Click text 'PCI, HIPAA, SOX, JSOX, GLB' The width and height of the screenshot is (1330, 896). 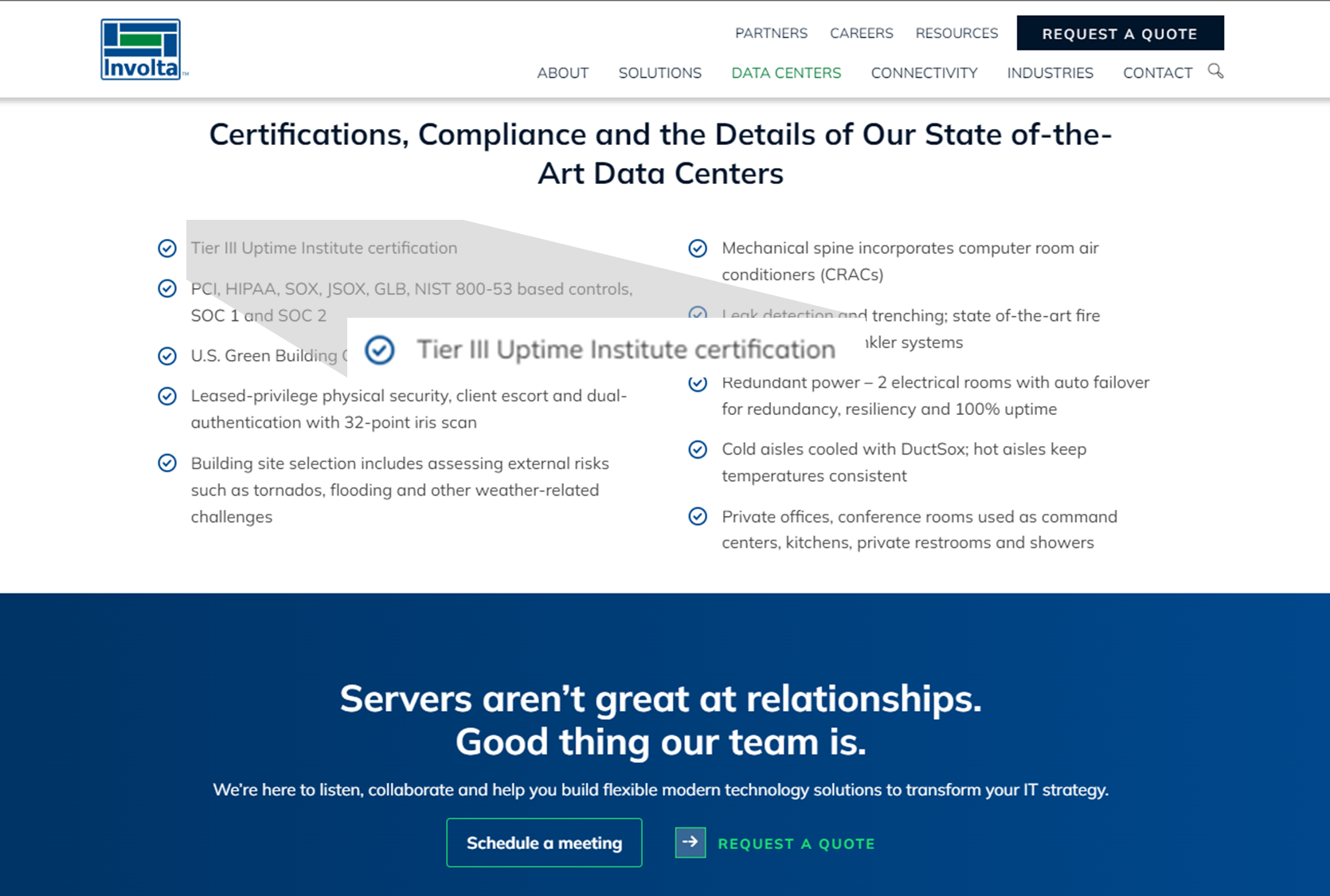(299, 288)
